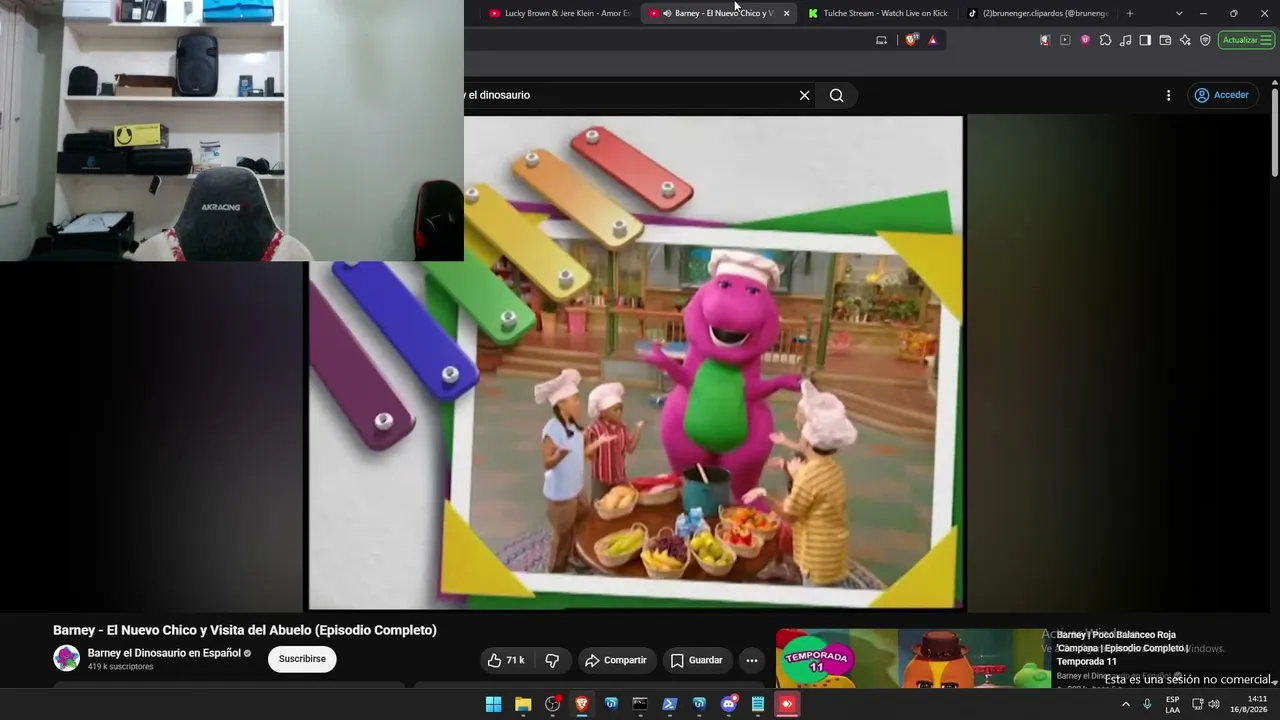Open the terminal window in taskbar
The width and height of the screenshot is (1280, 720).
click(x=640, y=704)
